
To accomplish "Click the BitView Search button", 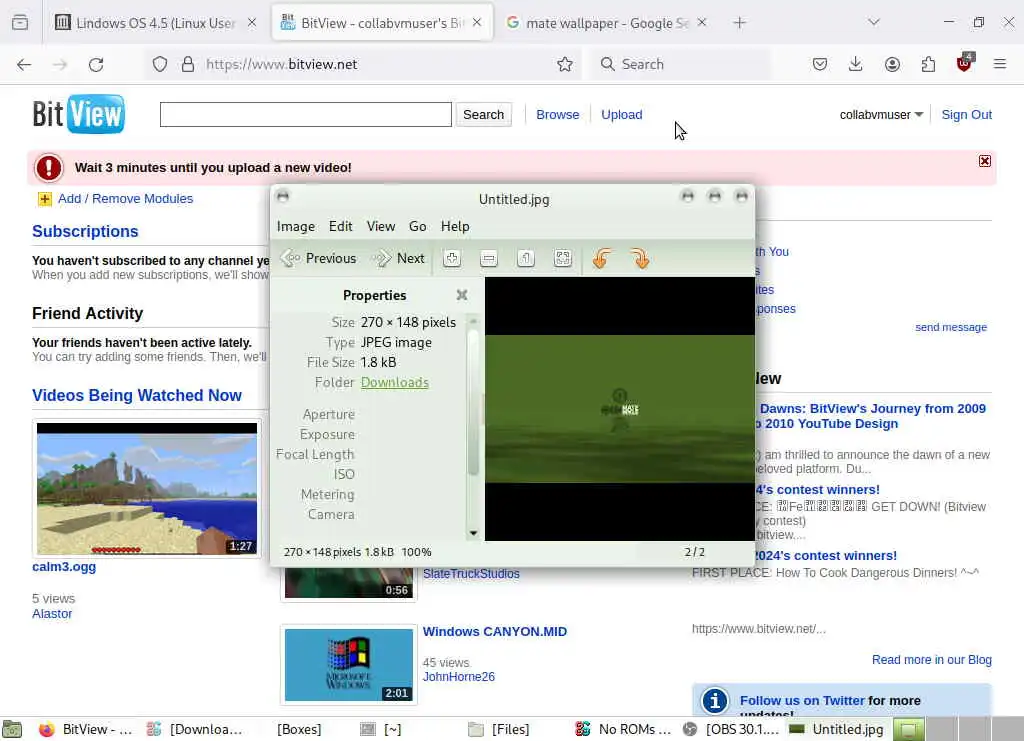I will 483,115.
